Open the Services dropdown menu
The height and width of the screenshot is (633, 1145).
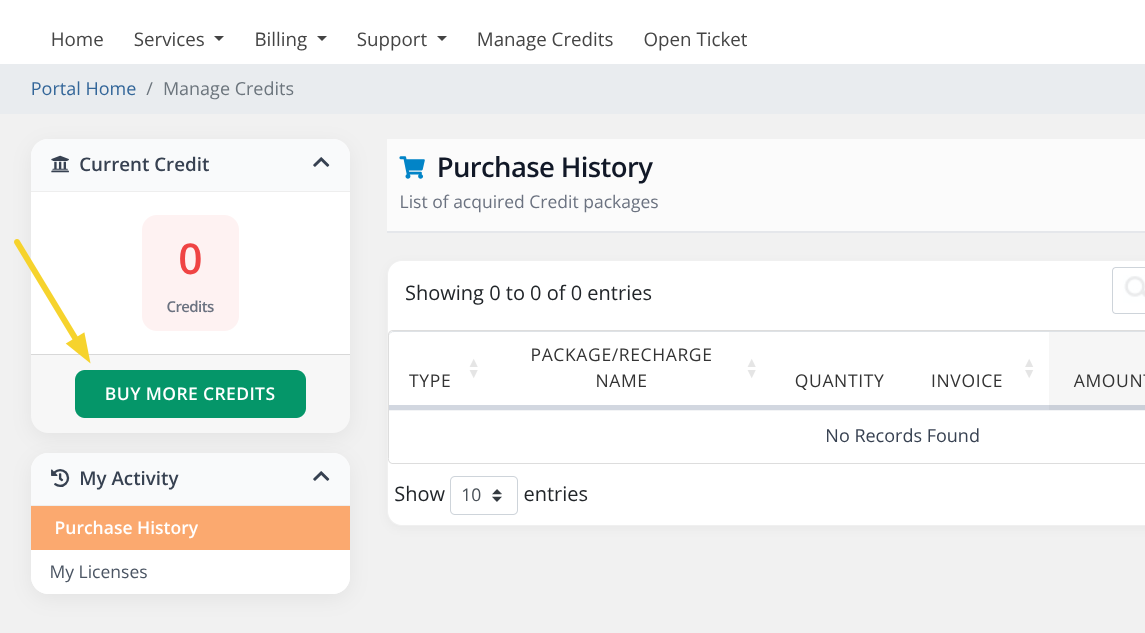point(178,39)
